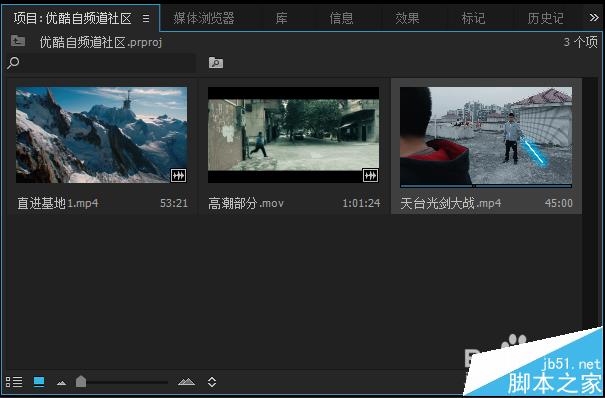Click audio waveform badge on 直进基地 clip
The image size is (605, 398).
pos(178,175)
